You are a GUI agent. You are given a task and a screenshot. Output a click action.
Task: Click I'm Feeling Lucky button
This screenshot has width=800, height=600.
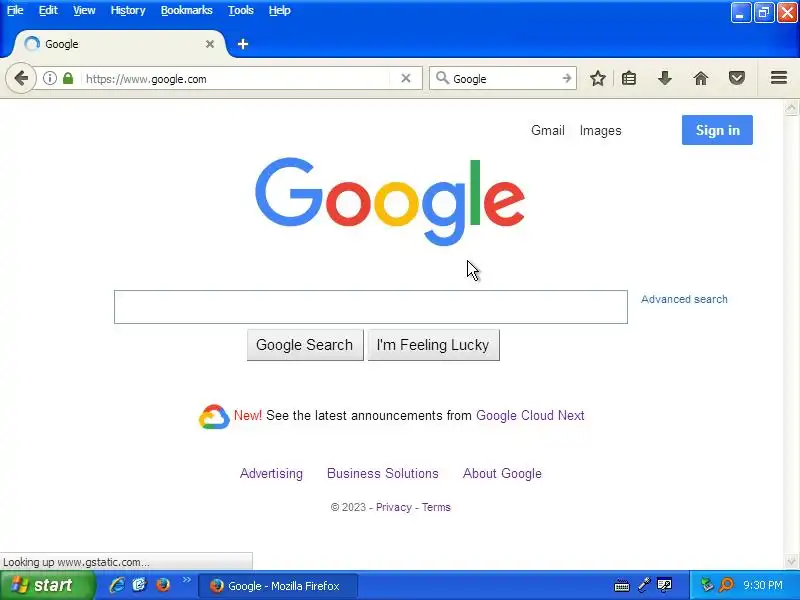(433, 345)
